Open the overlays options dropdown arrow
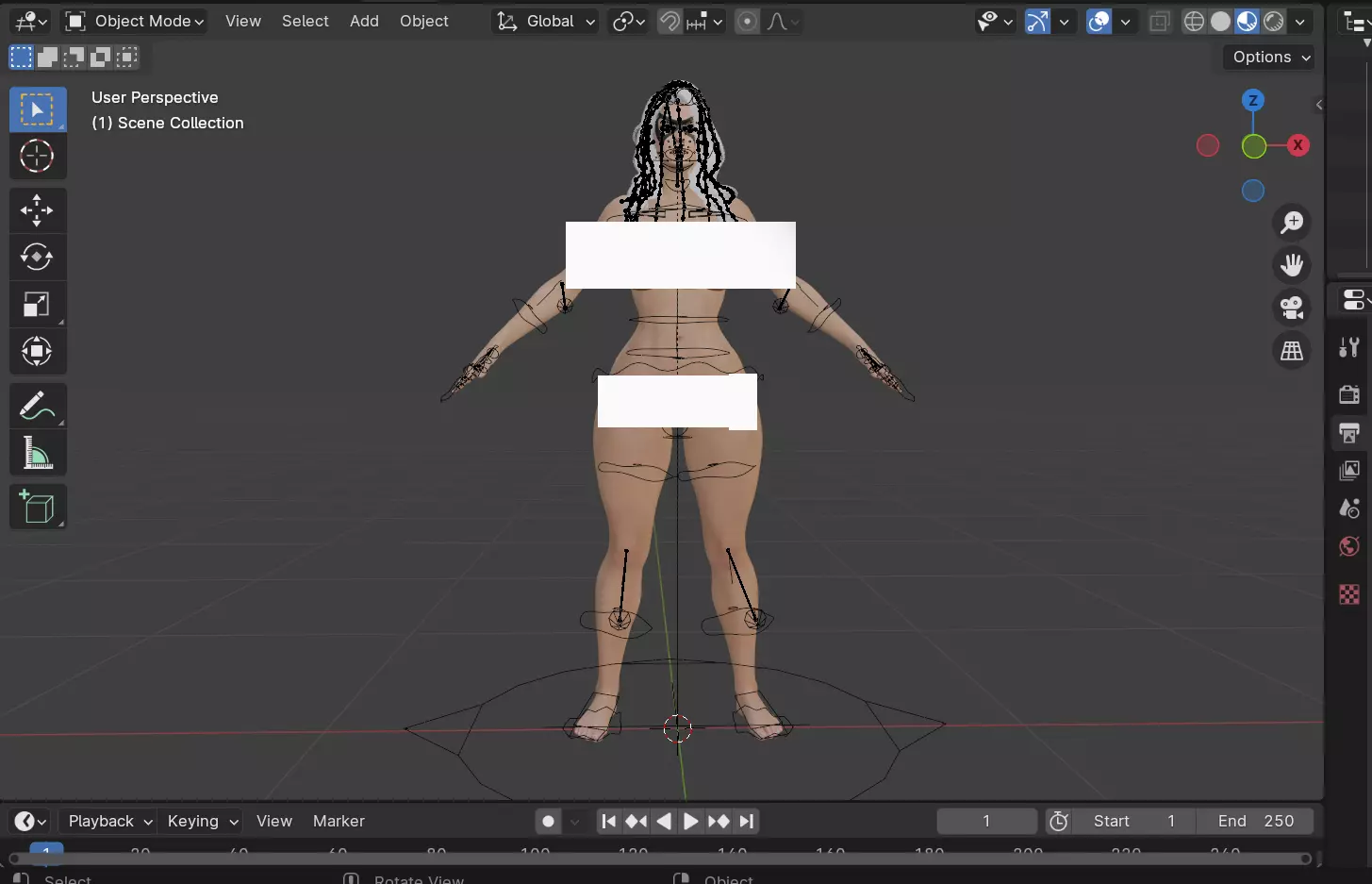 1125,21
